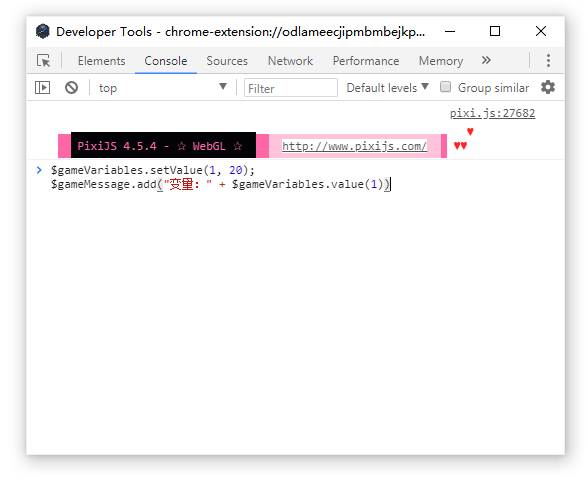Click into the Filter input field
588x481 pixels.
pos(291,88)
